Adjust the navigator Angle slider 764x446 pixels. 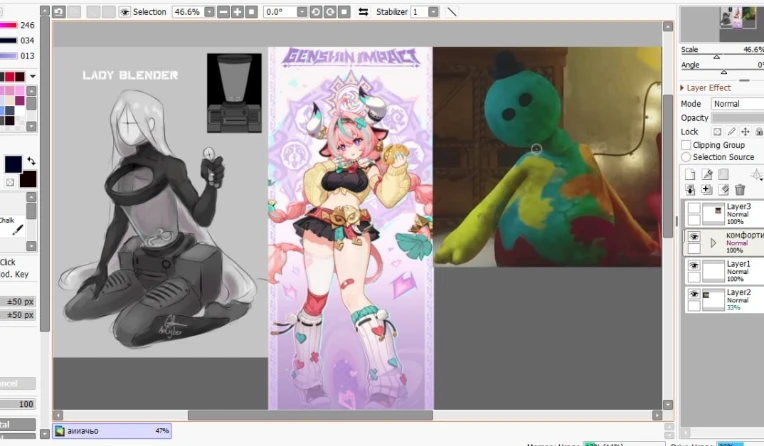(x=722, y=72)
